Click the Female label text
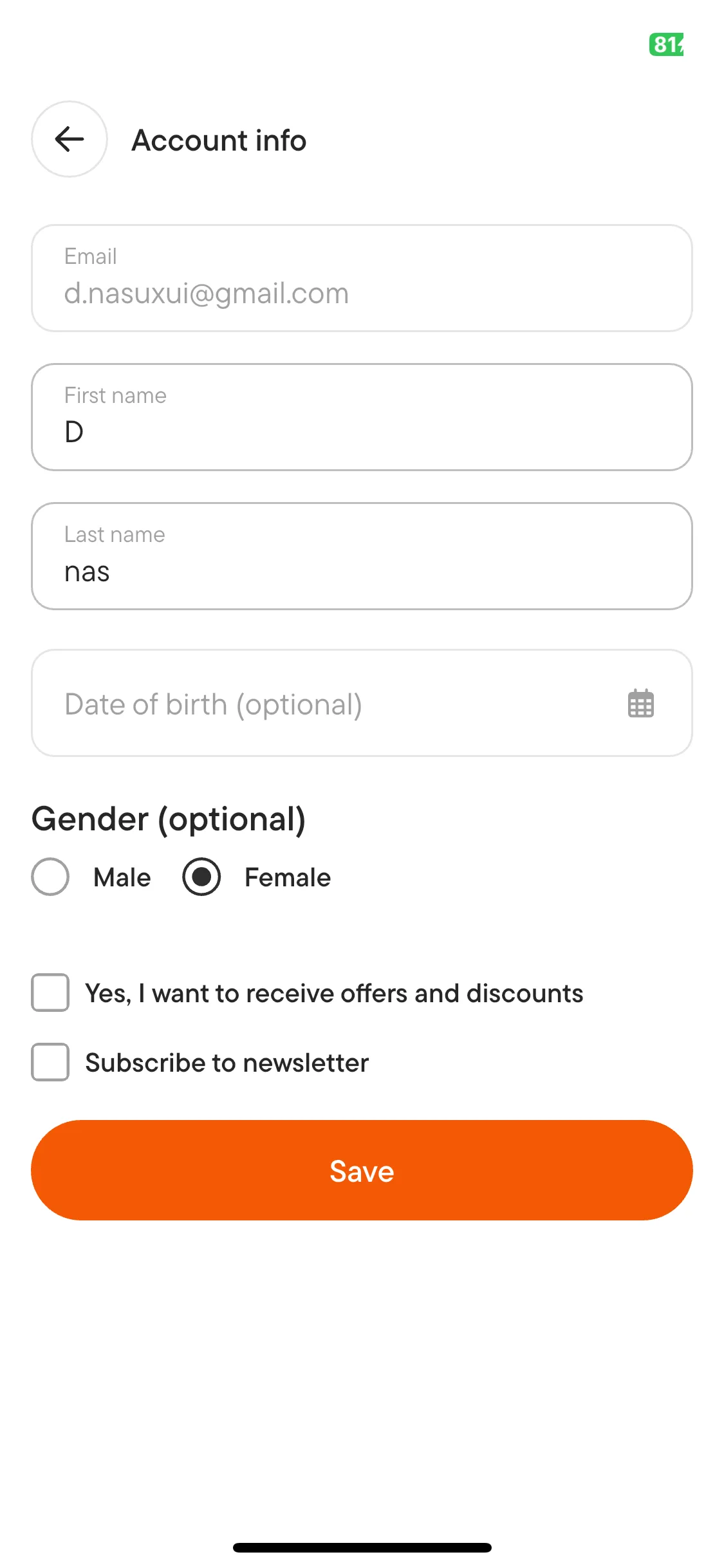Image resolution: width=724 pixels, height=1568 pixels. 287,877
